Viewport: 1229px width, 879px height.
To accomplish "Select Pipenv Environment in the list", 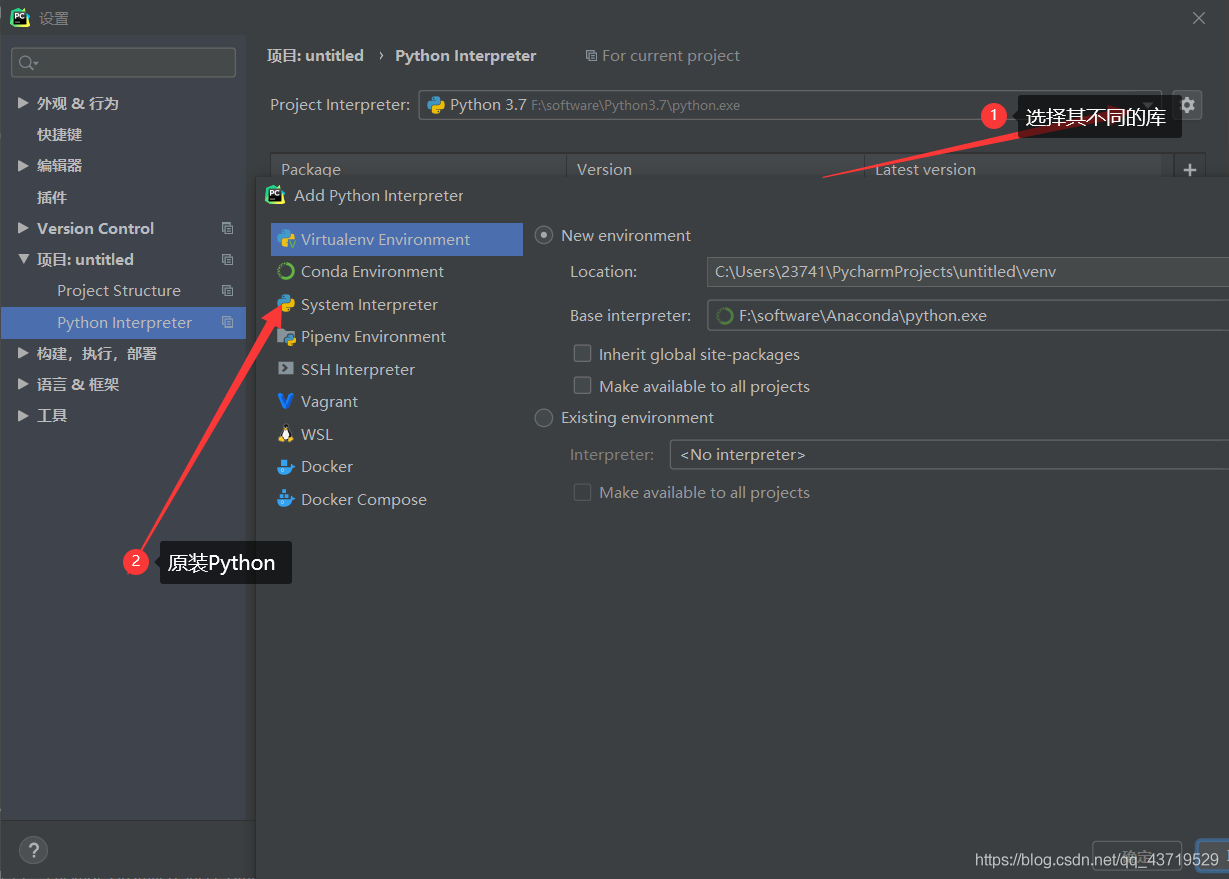I will click(x=397, y=336).
